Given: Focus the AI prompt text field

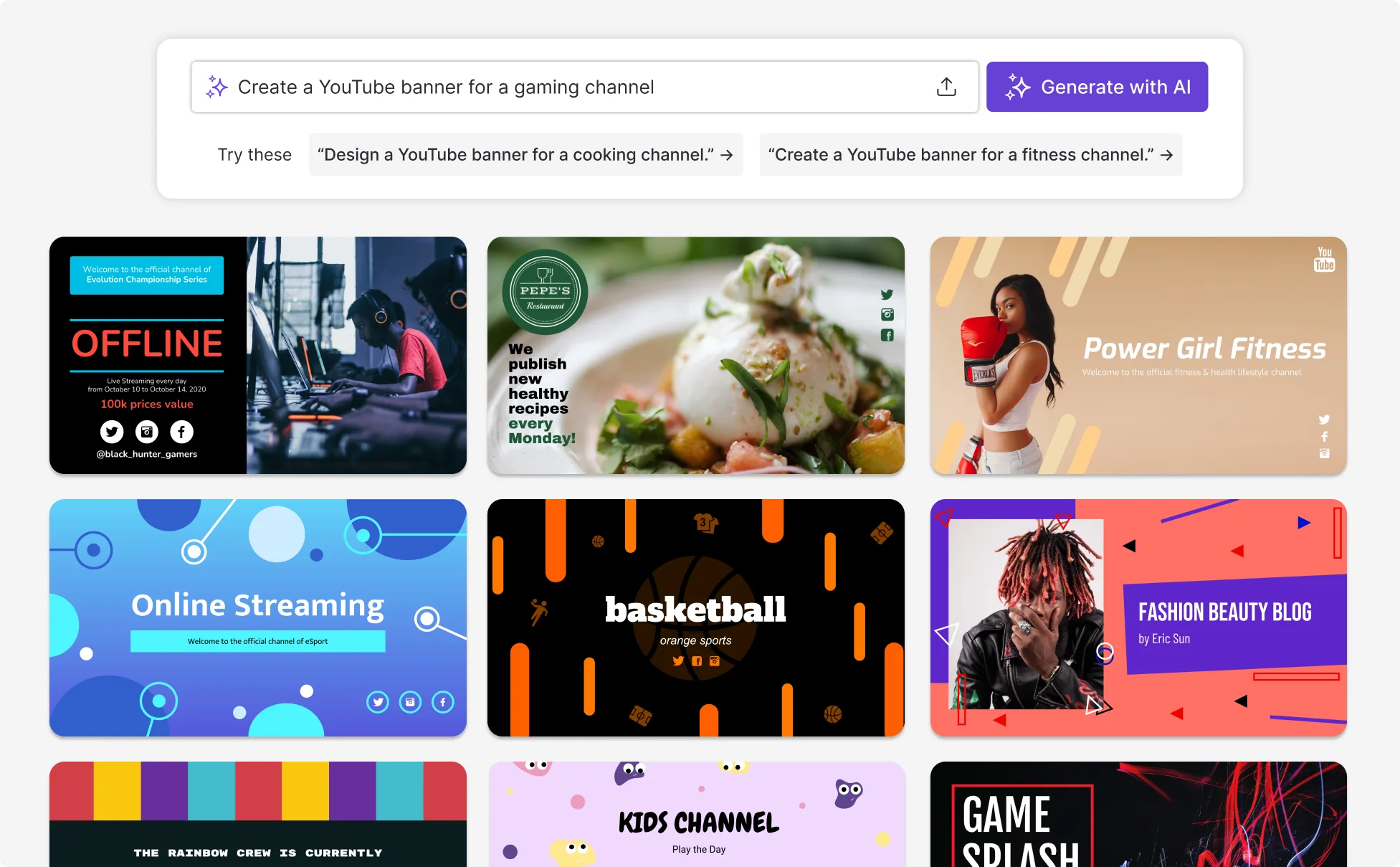Looking at the screenshot, I should (x=584, y=87).
